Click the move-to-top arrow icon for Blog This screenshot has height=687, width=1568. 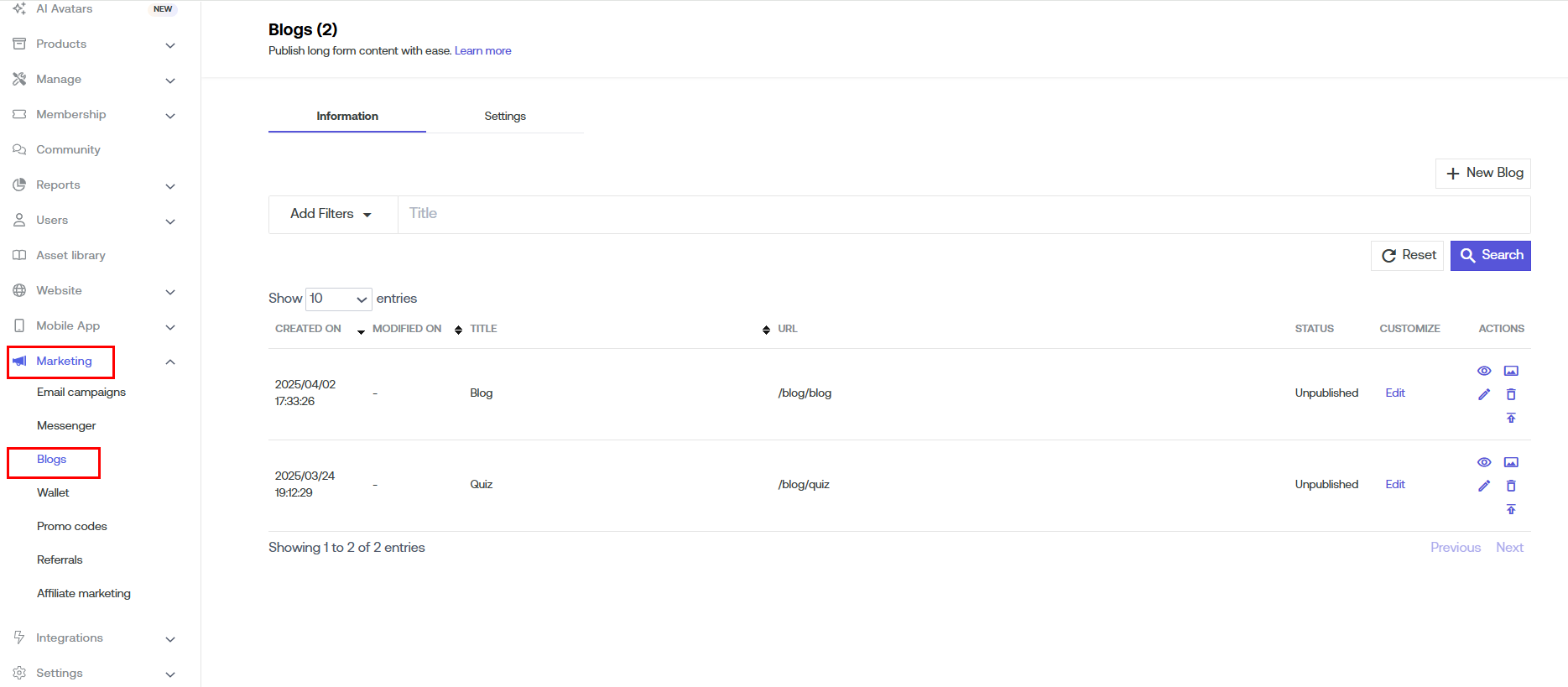1510,418
